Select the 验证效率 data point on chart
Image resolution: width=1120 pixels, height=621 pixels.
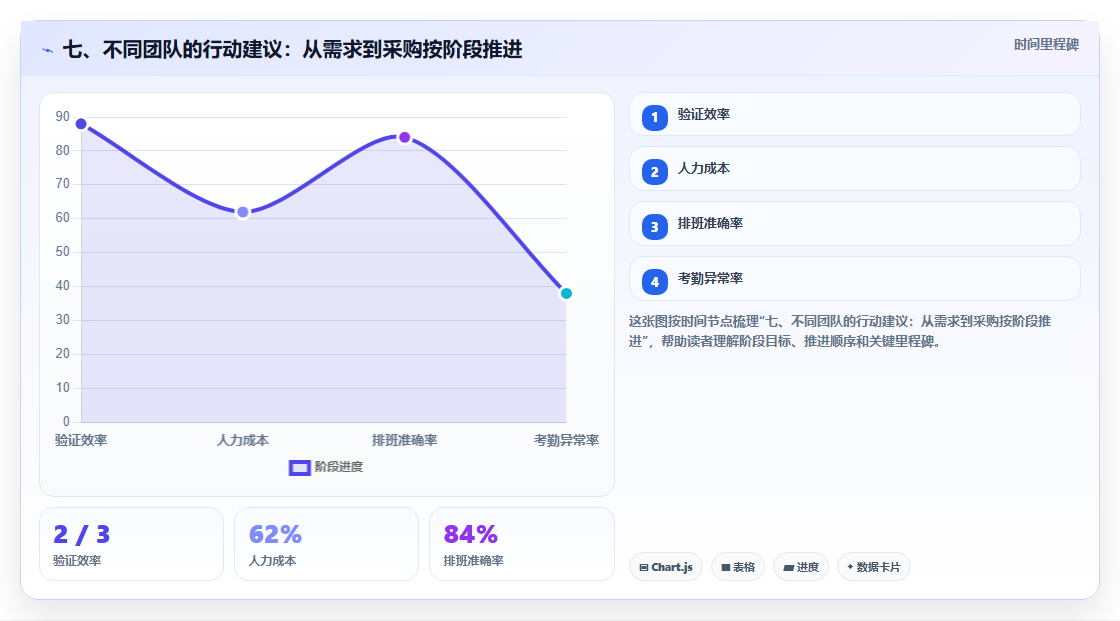81,124
